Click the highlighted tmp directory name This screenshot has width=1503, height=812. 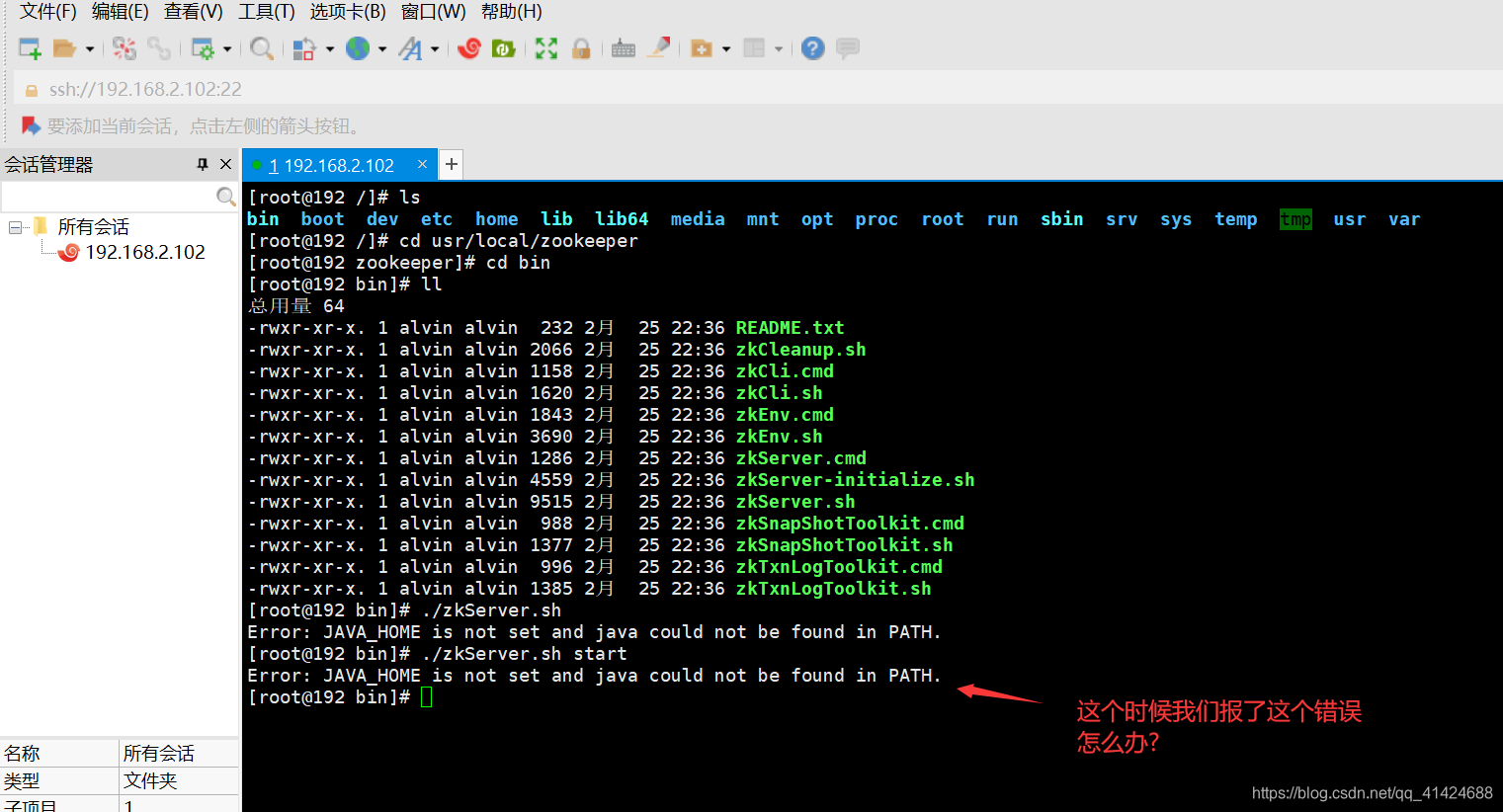1295,219
